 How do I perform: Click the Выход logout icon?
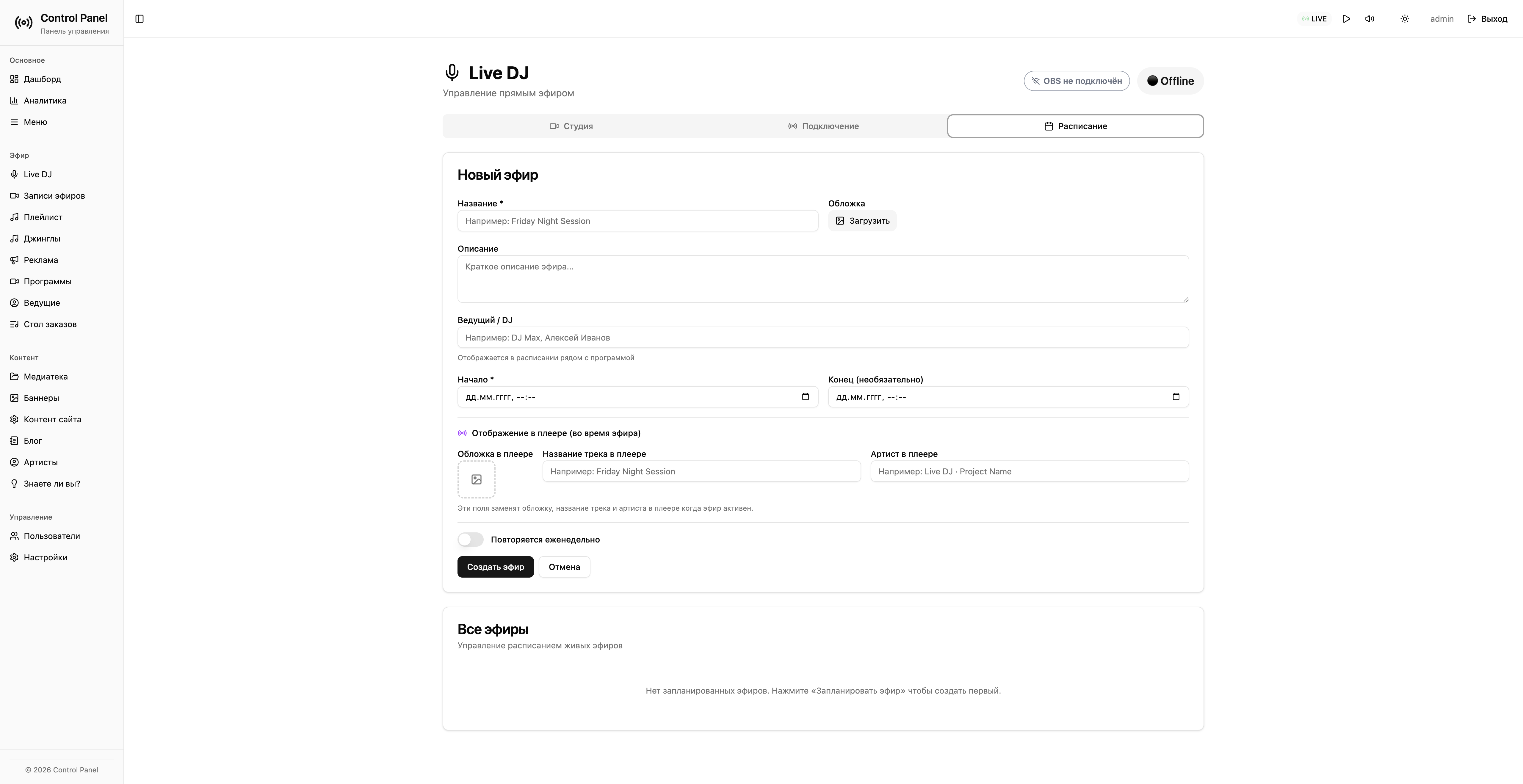pyautogui.click(x=1472, y=19)
